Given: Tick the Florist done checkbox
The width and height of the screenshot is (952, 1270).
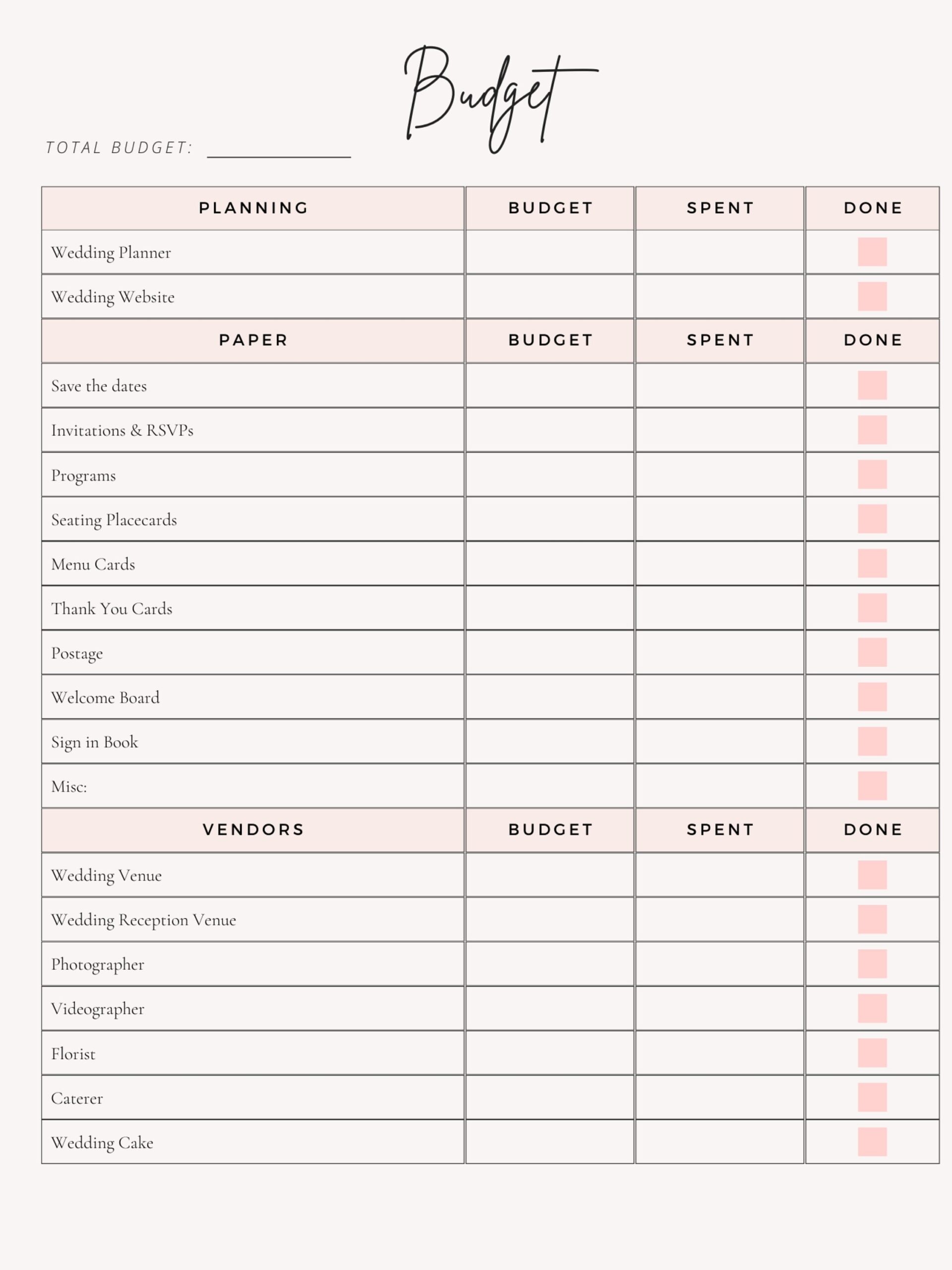Looking at the screenshot, I should (x=872, y=1053).
